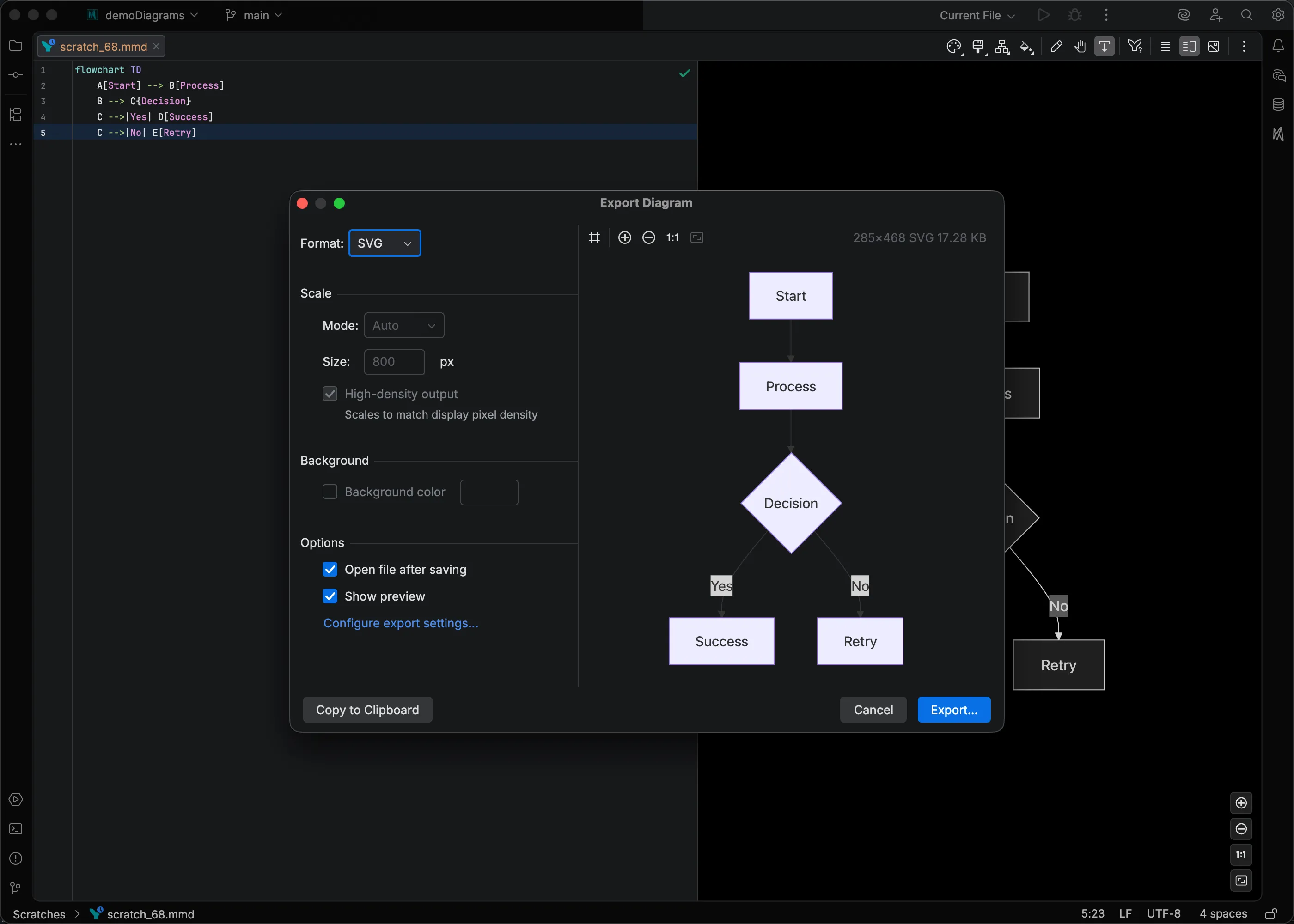
Task: Open the main branch dropdown
Action: point(254,15)
